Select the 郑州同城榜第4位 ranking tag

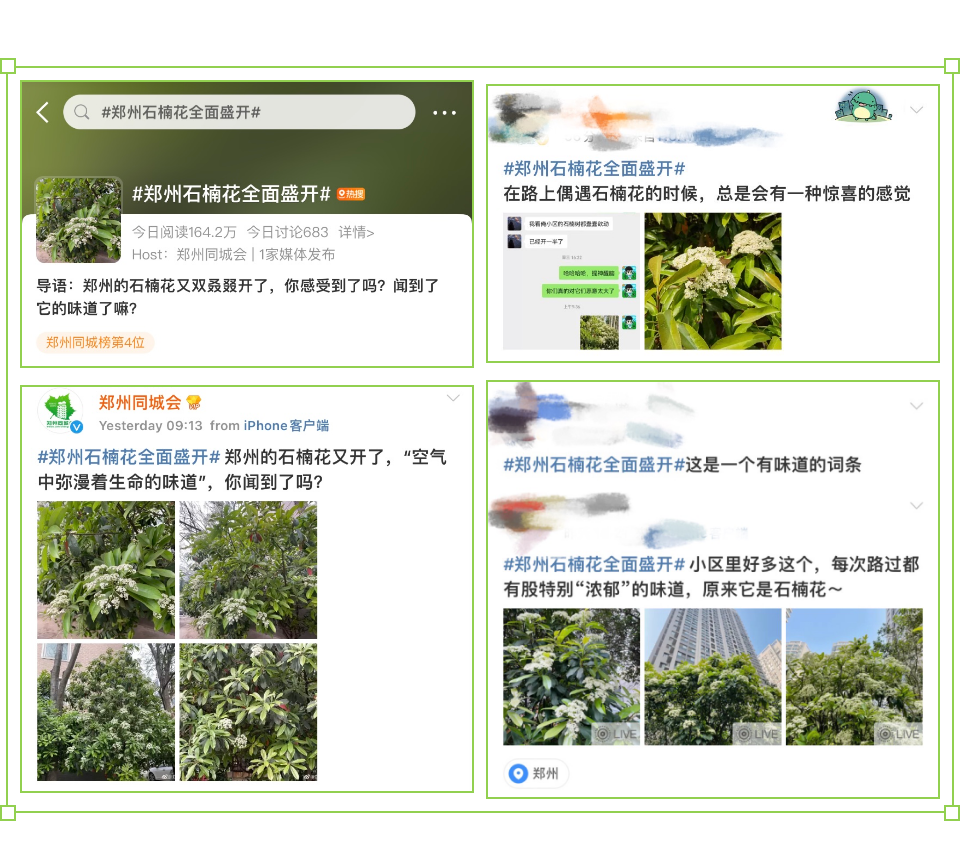(95, 342)
